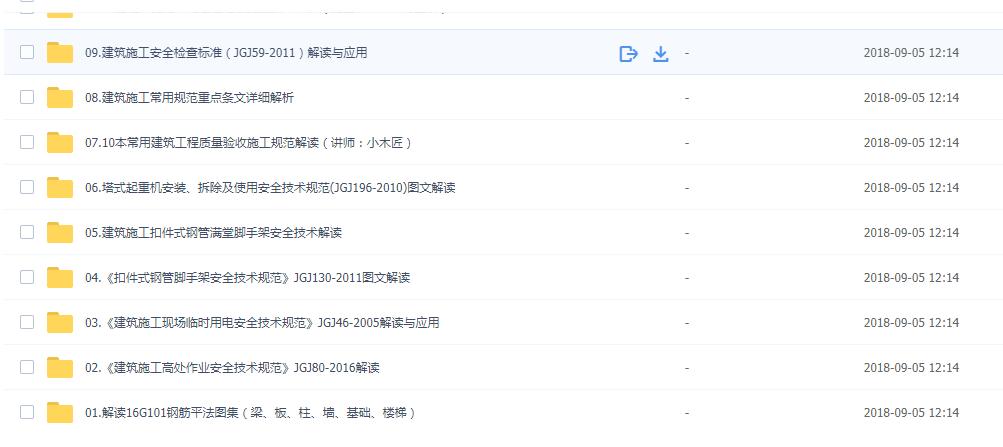Click the size dash on row 05
Screen dimensions: 1003x447
tap(686, 233)
